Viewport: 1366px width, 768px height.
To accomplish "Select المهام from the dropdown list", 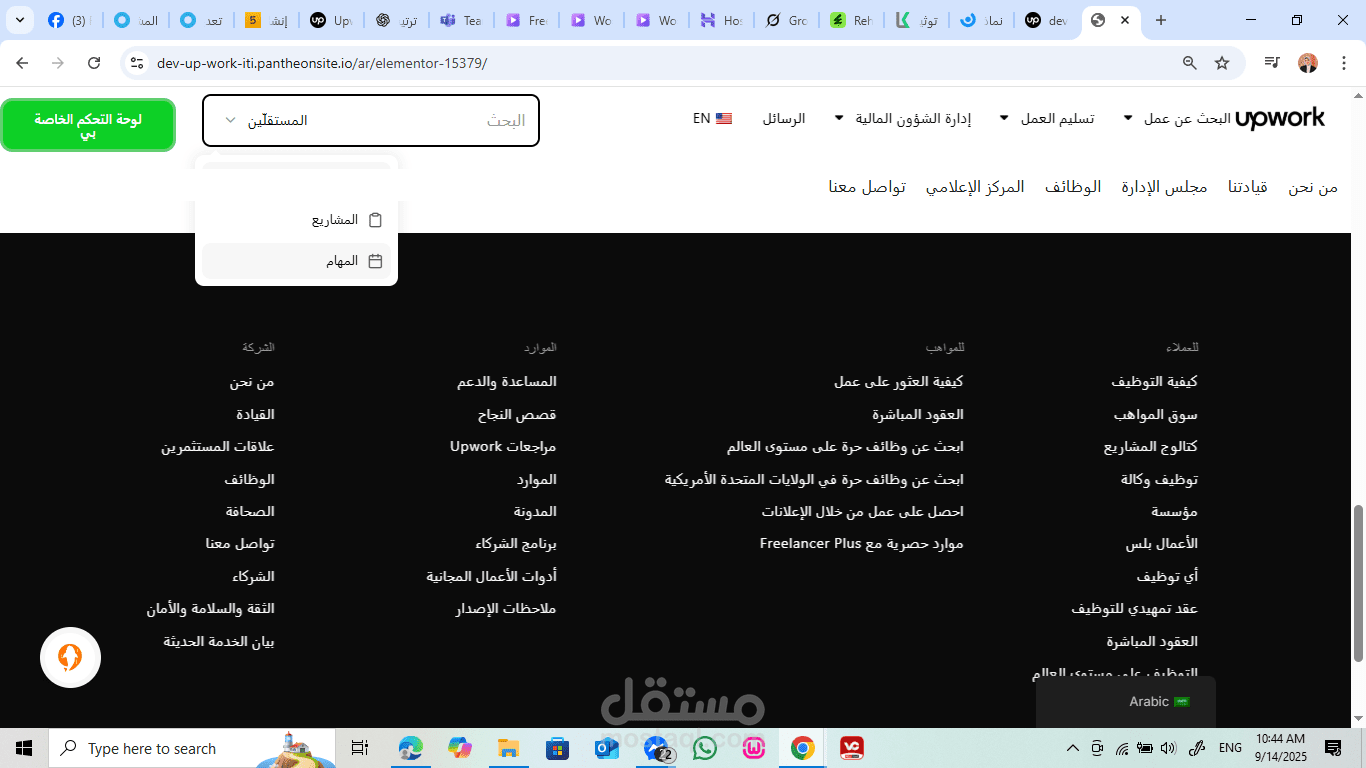I will (x=296, y=261).
